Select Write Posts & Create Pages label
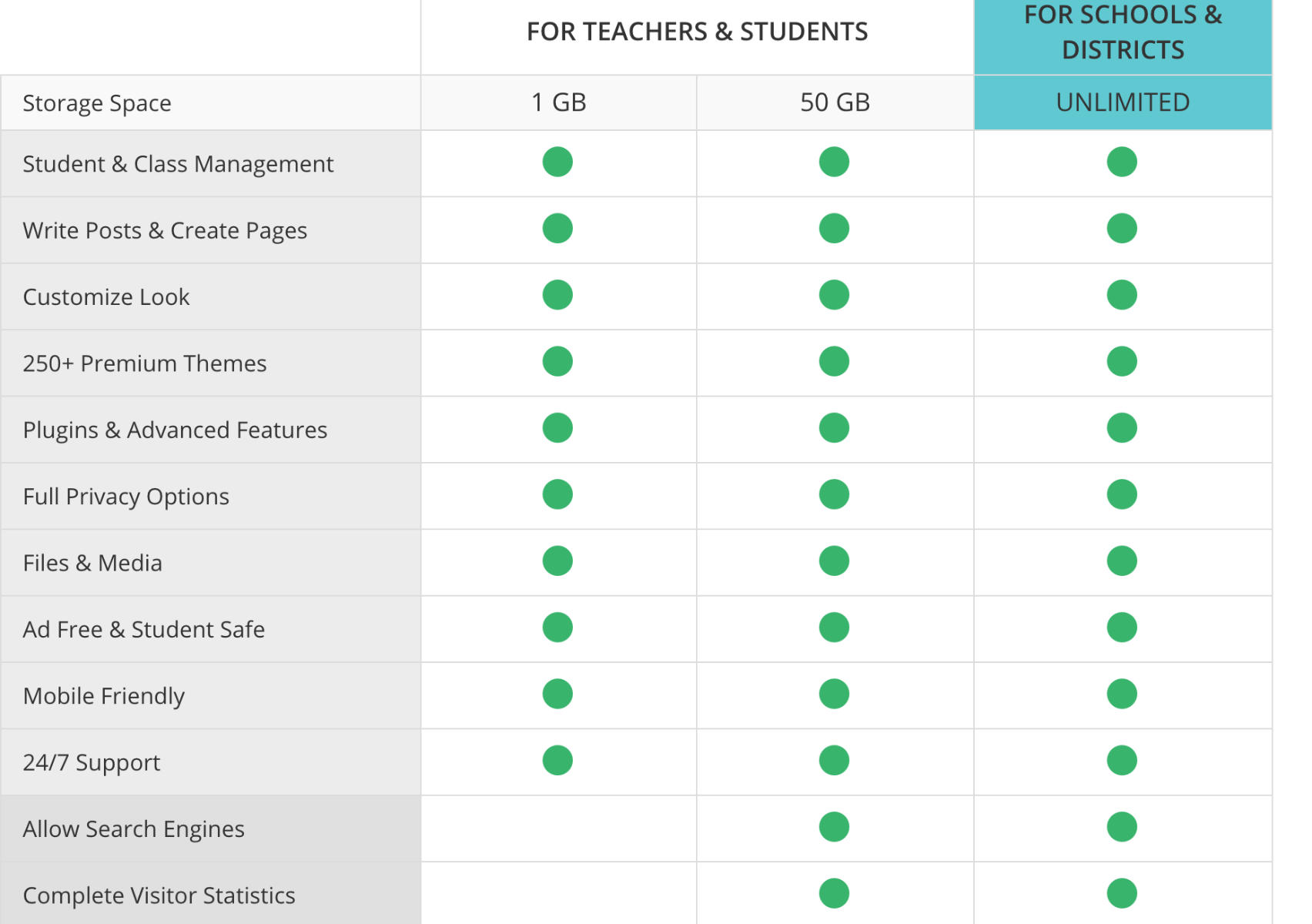Image resolution: width=1312 pixels, height=924 pixels. (x=165, y=230)
